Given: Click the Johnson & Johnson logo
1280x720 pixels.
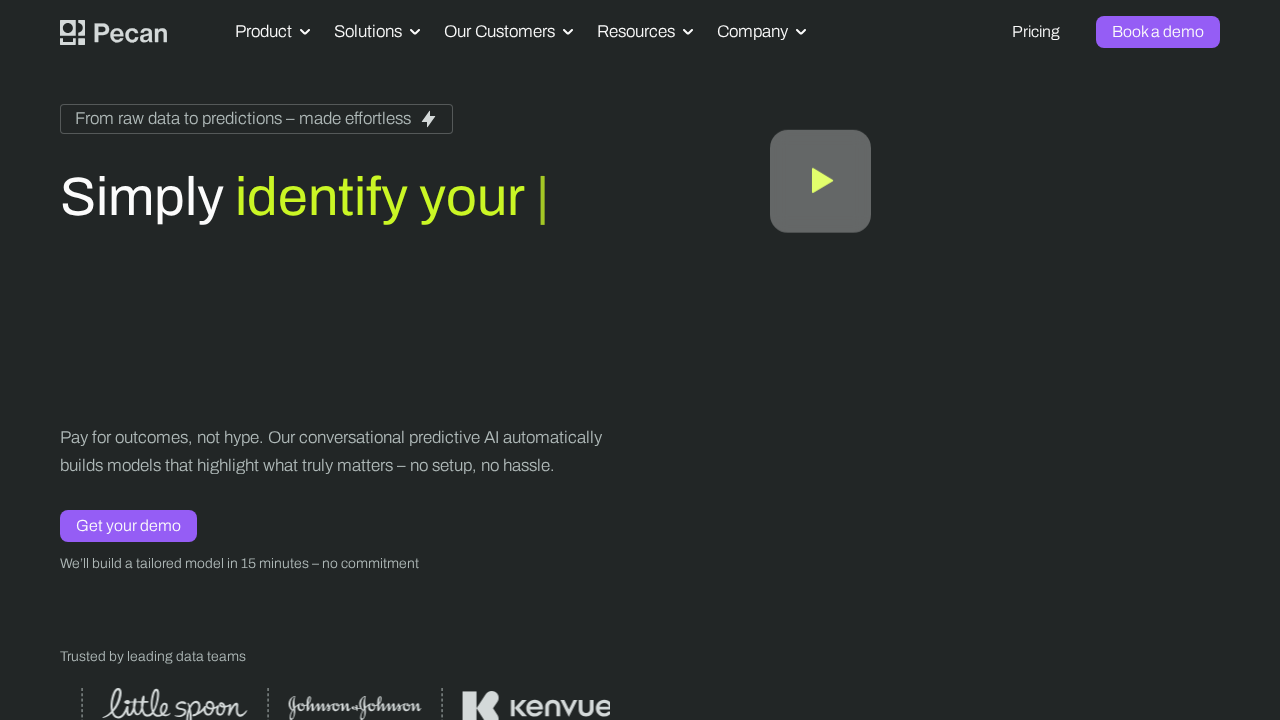Looking at the screenshot, I should pos(354,705).
